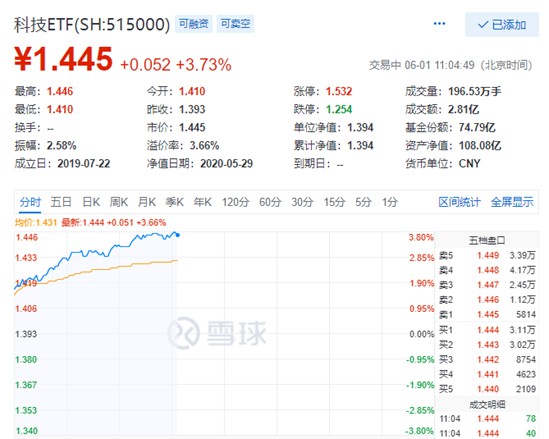Image resolution: width=549 pixels, height=439 pixels.
Task: Click the 已添加 watchlist button
Action: click(502, 25)
